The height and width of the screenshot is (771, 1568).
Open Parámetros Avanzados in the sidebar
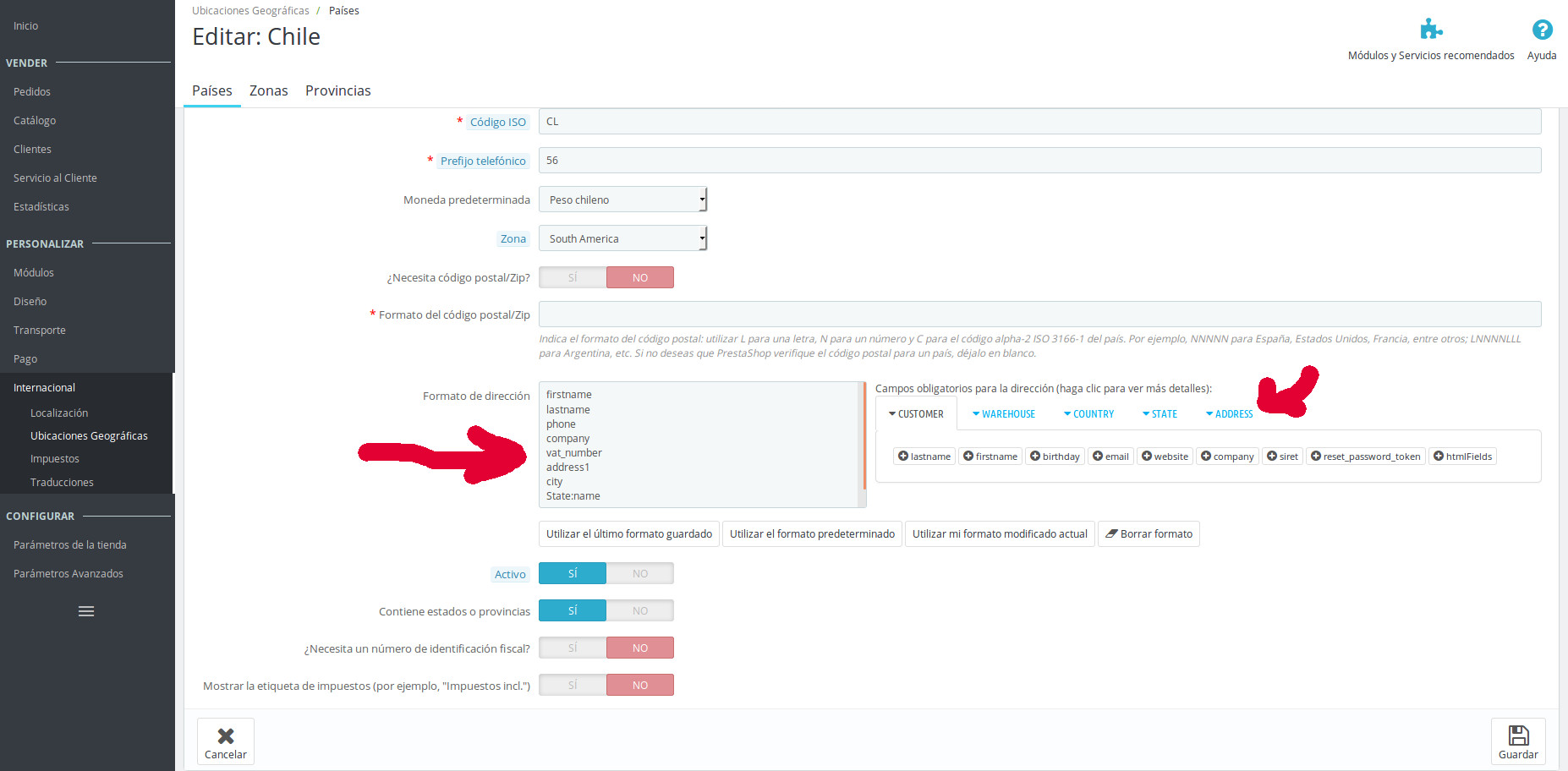click(69, 573)
